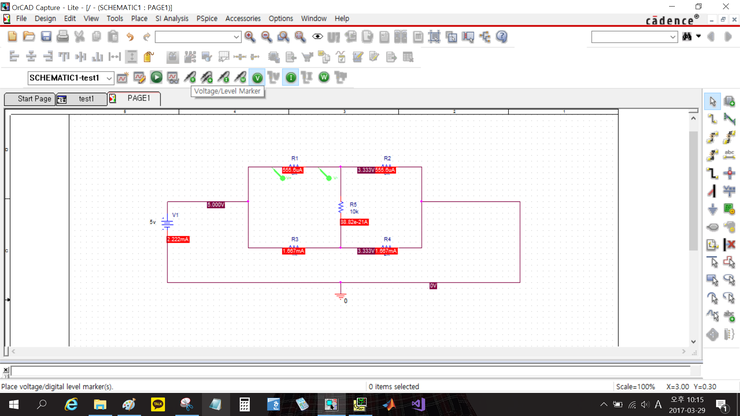Expand the part selection combo box

coord(236,37)
